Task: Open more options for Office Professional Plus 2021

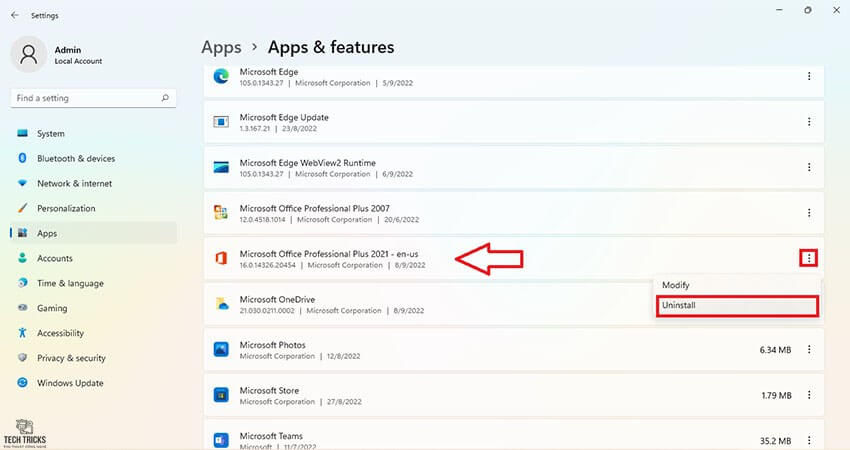Action: point(809,258)
